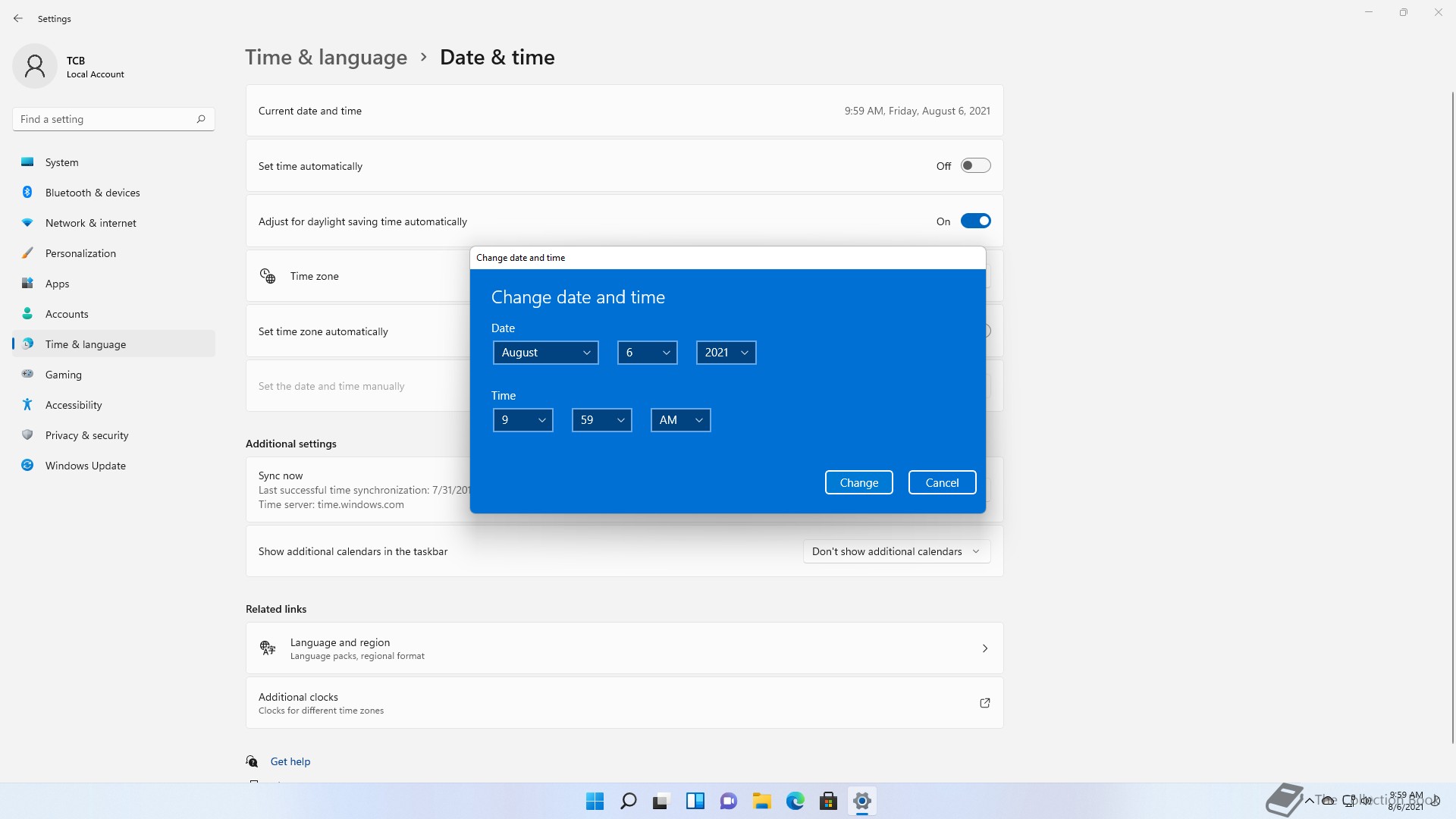This screenshot has height=819, width=1456.
Task: Open the year dropdown showing 2021
Action: tap(726, 353)
